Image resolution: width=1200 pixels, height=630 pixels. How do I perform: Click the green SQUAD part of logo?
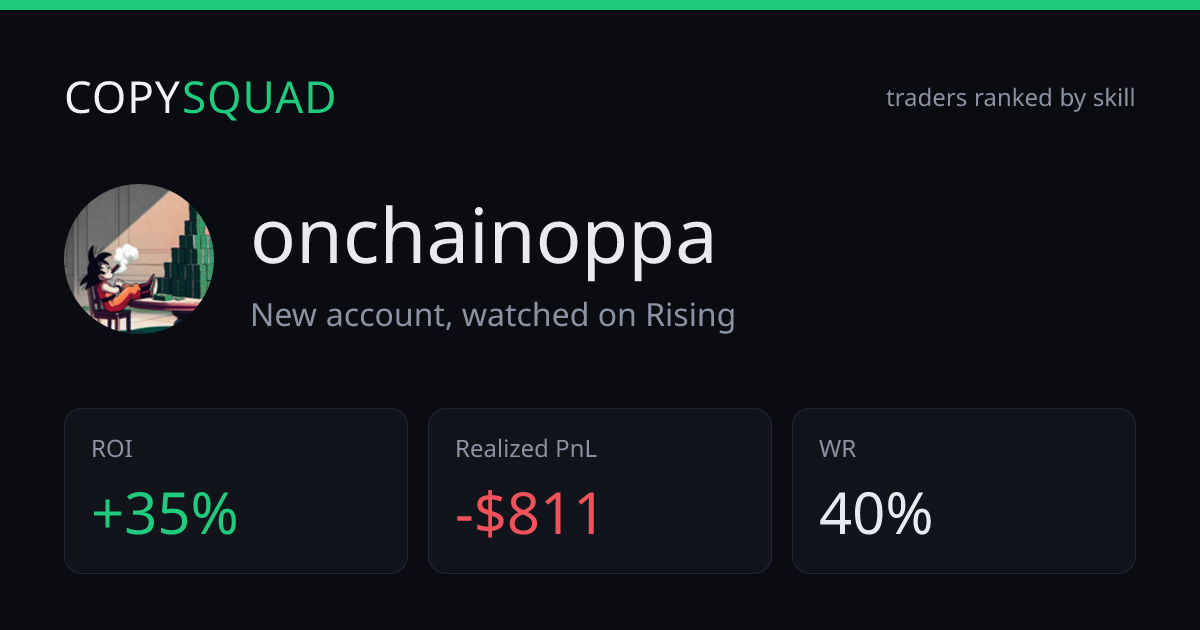point(259,98)
